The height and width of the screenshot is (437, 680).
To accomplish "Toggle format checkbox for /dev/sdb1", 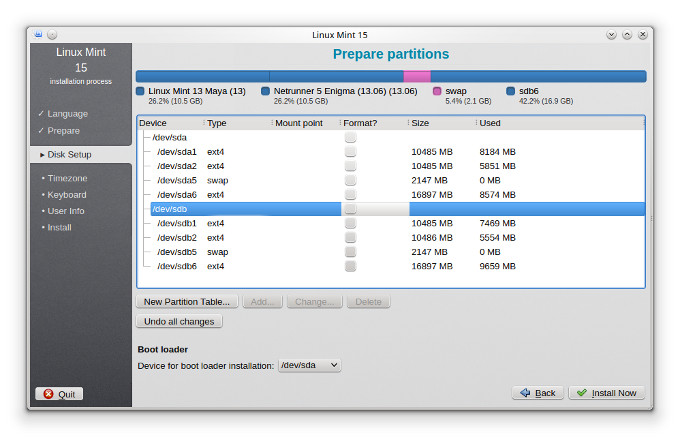I will [350, 223].
